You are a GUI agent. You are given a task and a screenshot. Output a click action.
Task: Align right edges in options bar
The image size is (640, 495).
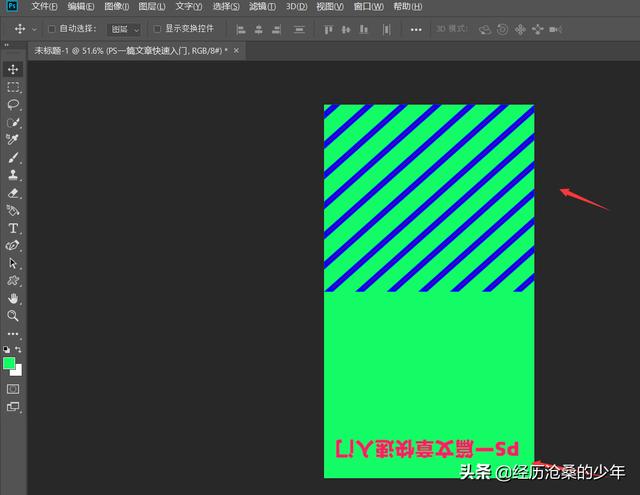click(276, 29)
